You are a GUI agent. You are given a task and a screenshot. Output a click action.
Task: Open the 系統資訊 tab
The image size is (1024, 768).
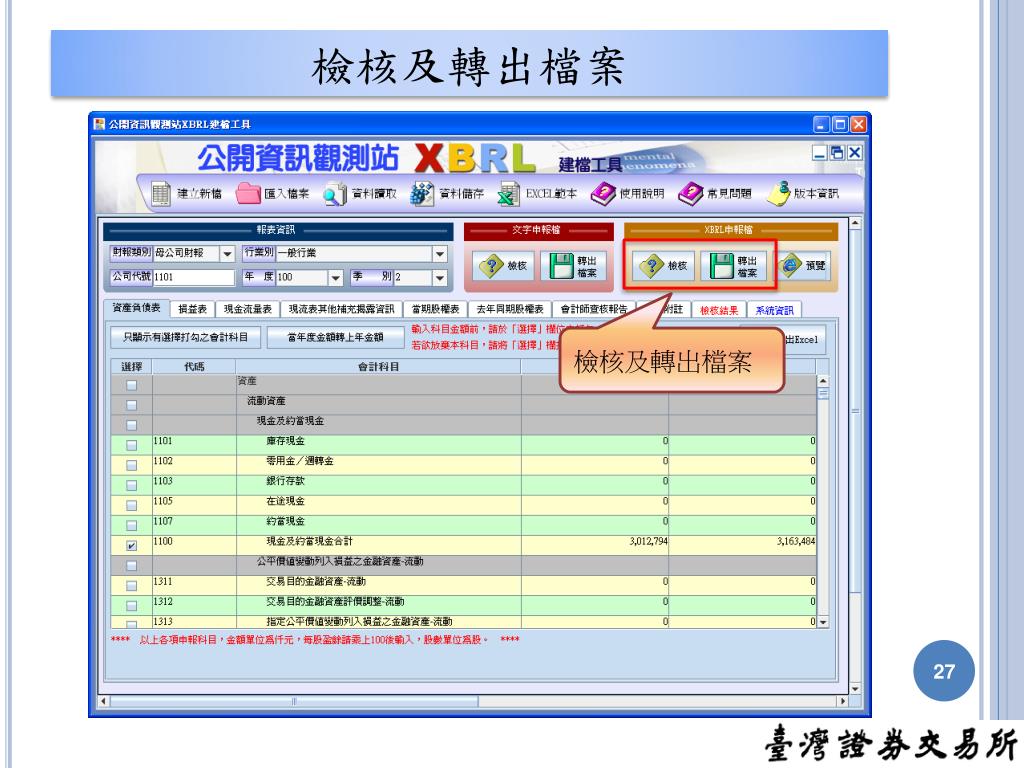[x=775, y=310]
